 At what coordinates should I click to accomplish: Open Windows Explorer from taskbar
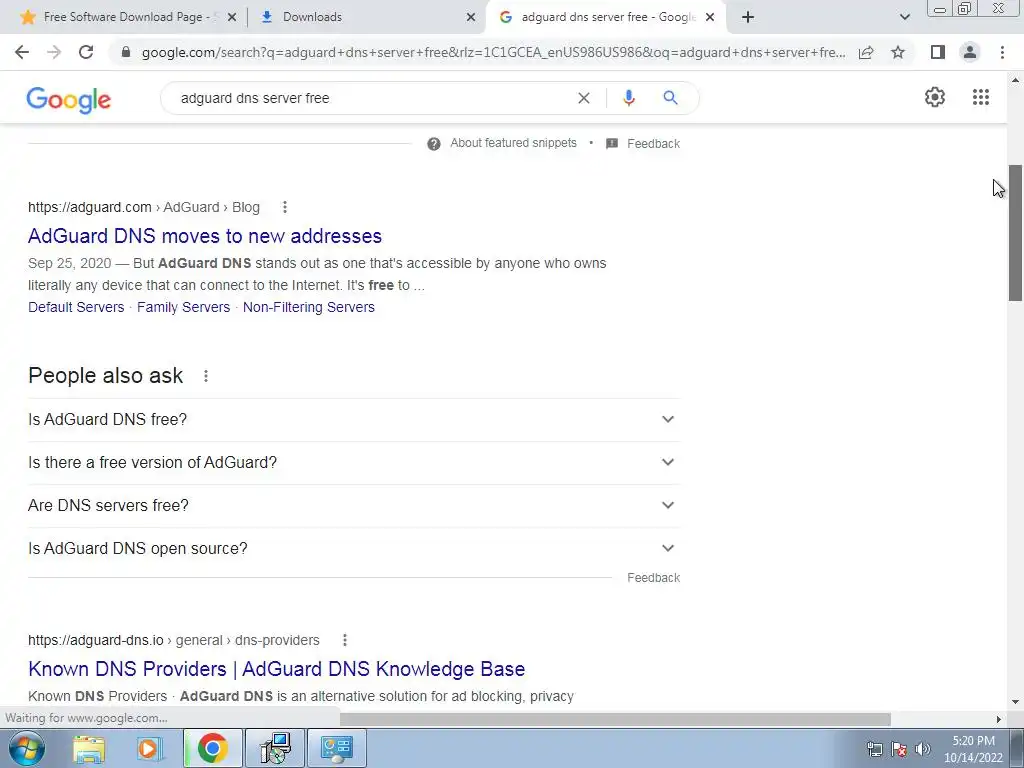click(89, 748)
